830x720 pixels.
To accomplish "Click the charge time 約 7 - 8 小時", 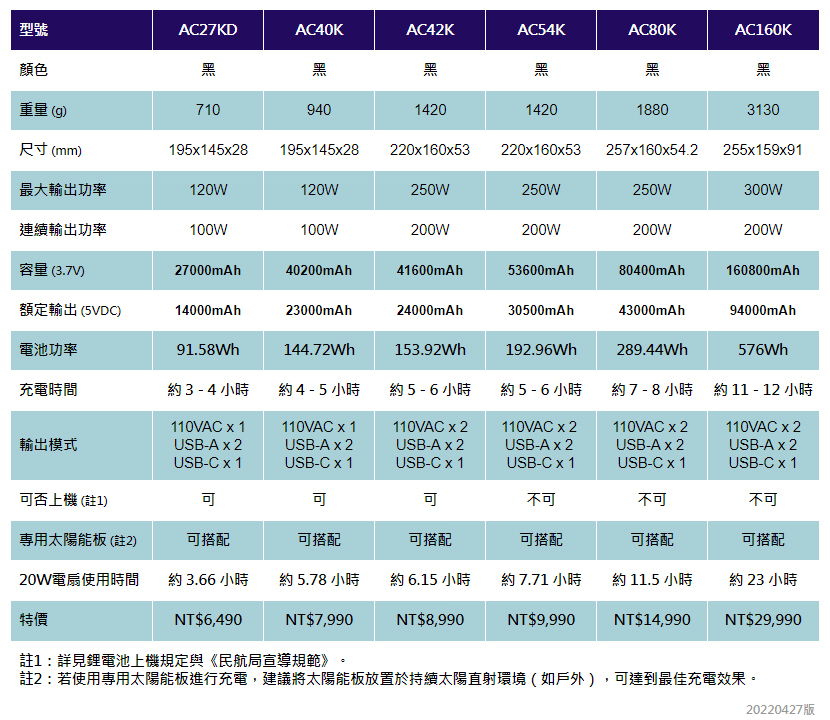I will pos(652,390).
